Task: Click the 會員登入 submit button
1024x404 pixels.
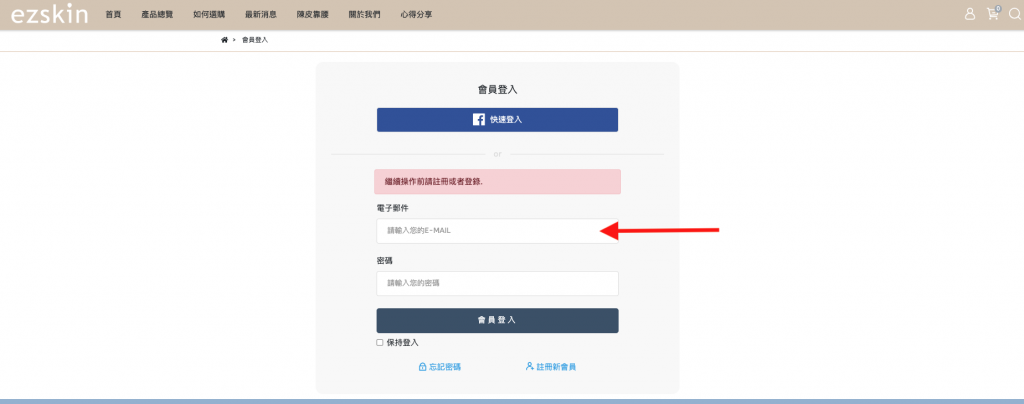Action: pos(497,320)
